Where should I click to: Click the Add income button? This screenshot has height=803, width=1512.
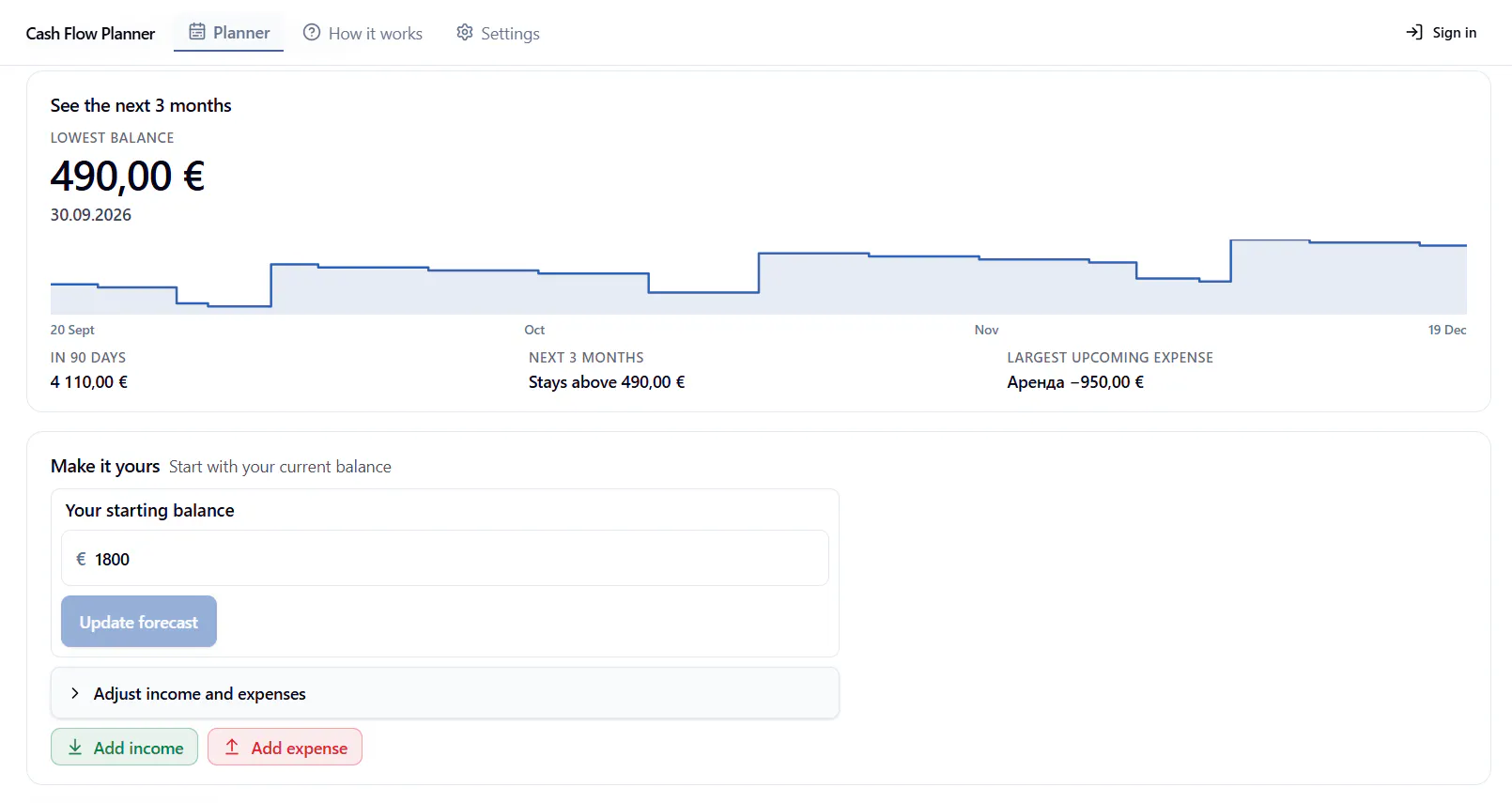coord(124,747)
